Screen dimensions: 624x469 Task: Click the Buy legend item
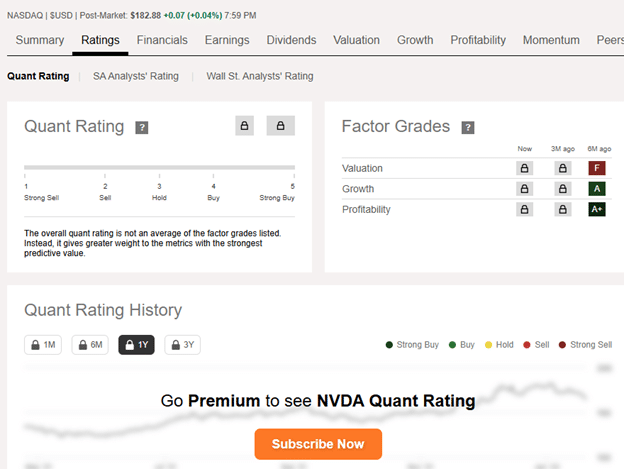(x=462, y=345)
